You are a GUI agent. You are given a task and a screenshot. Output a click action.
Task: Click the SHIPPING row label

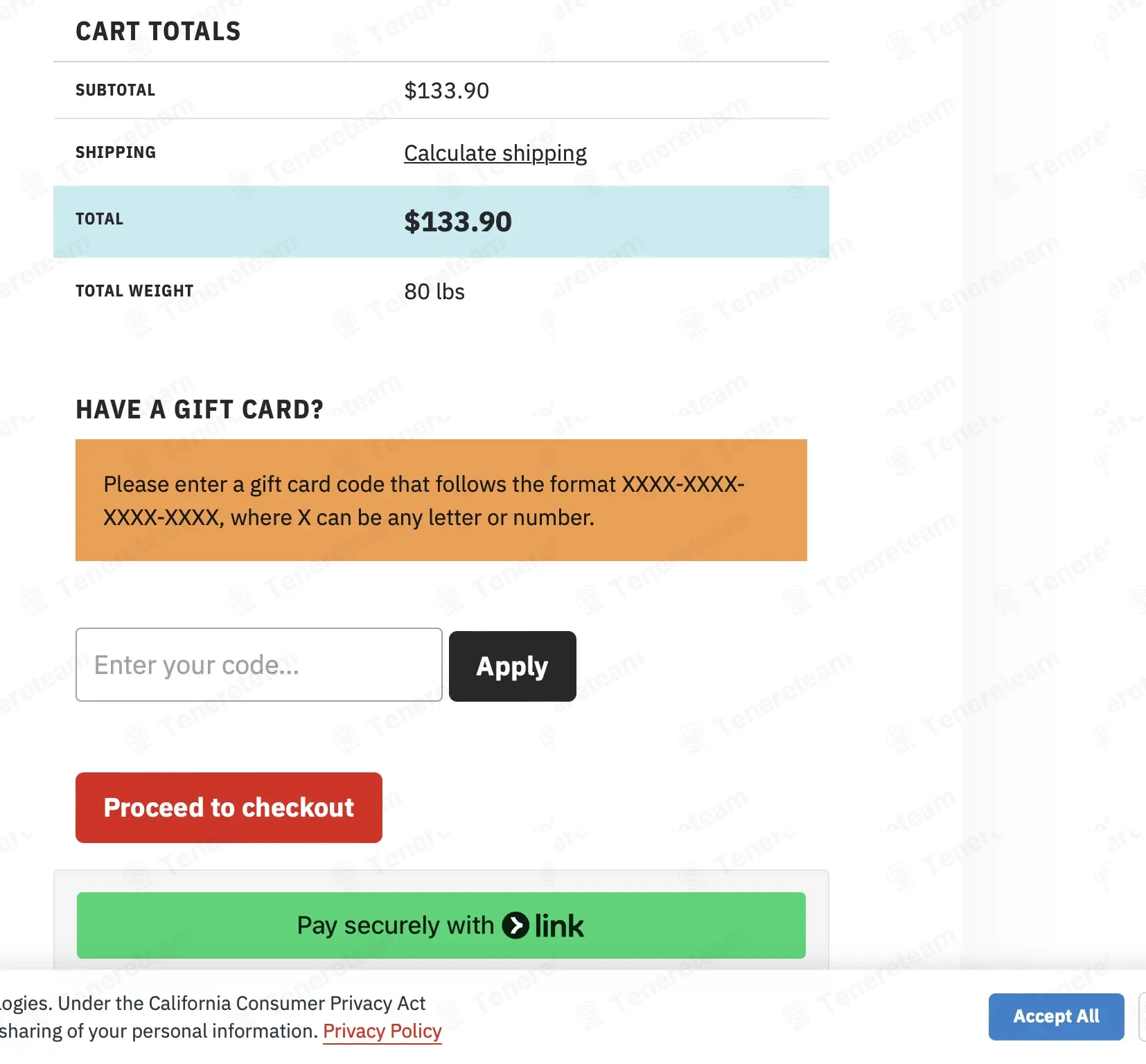point(116,152)
